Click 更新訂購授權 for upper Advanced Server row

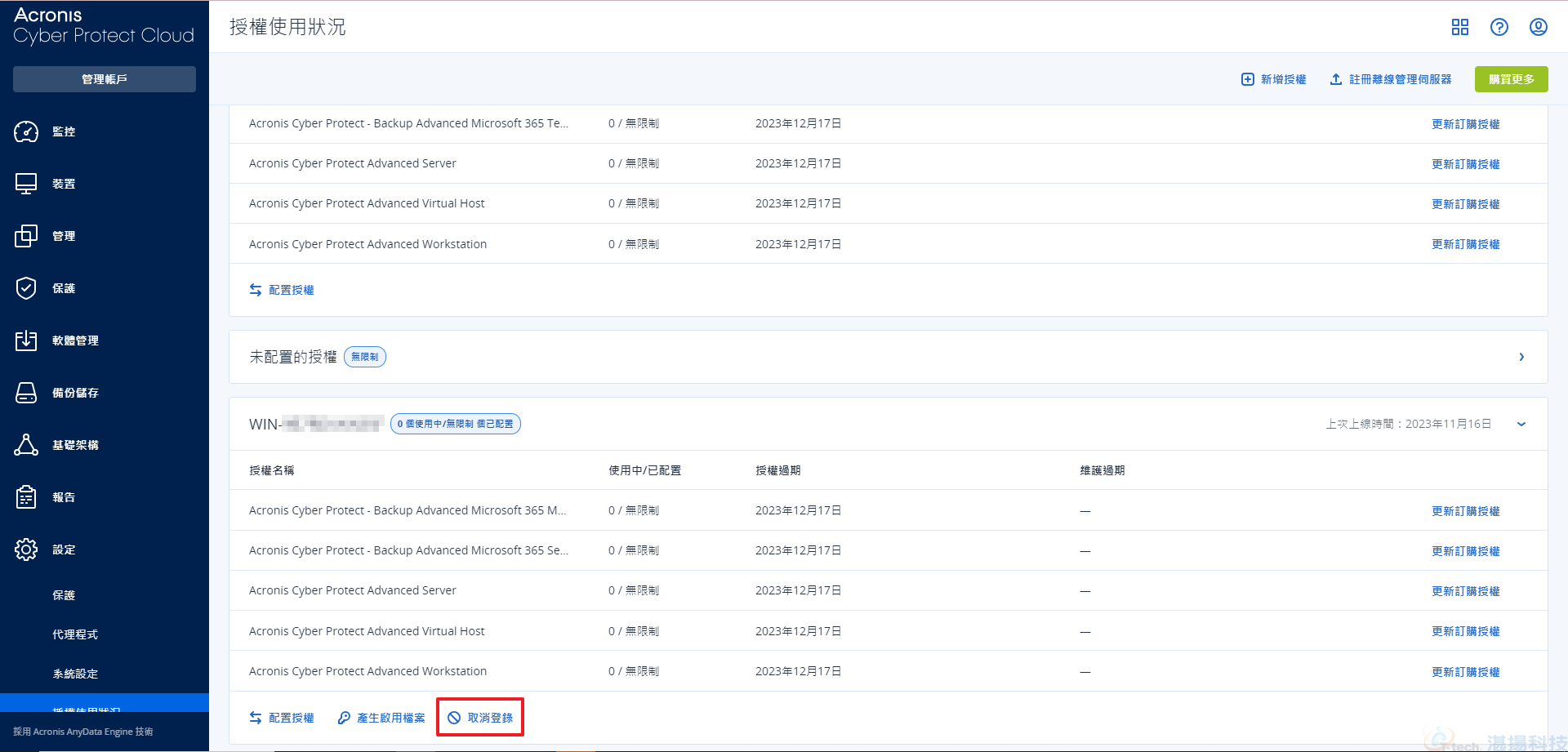click(x=1466, y=164)
